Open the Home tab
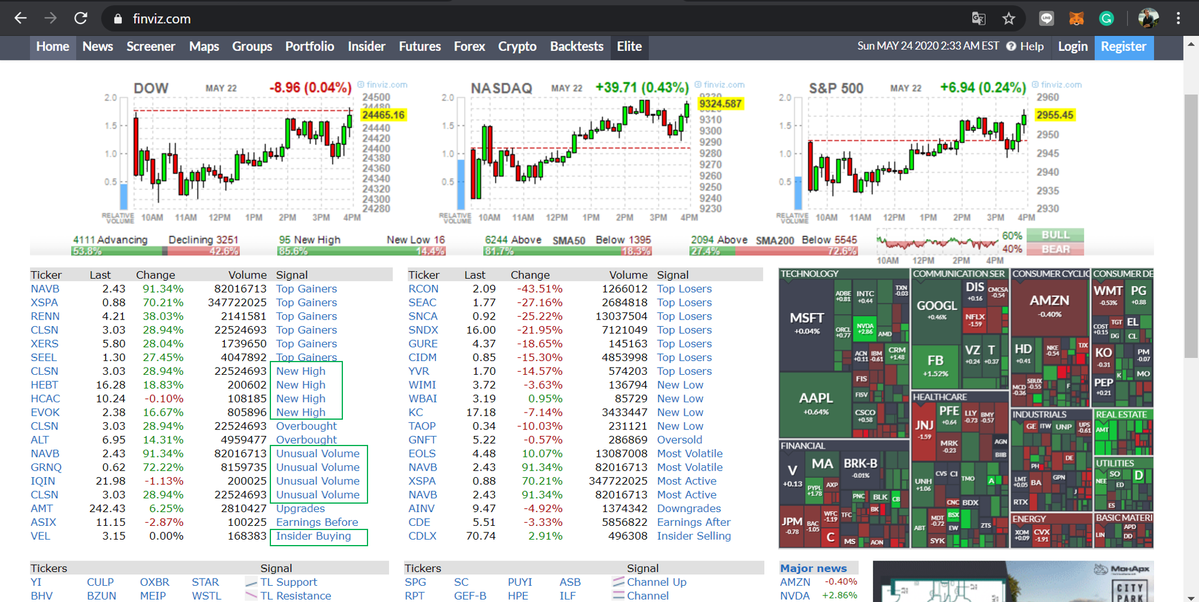The image size is (1199, 602). pos(53,47)
